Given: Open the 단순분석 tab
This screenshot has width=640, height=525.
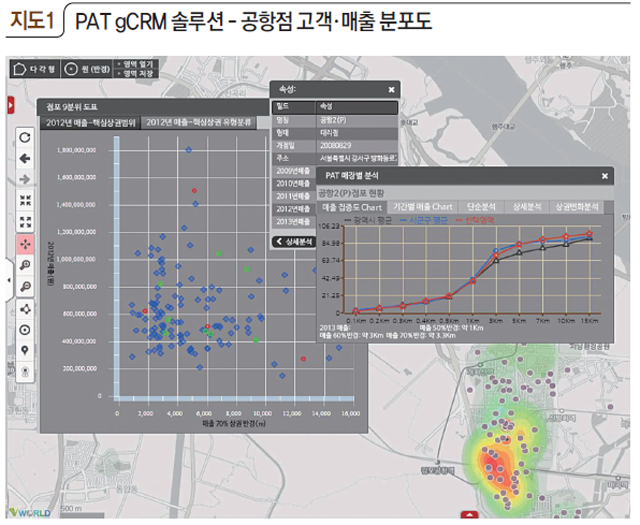Looking at the screenshot, I should pos(481,207).
